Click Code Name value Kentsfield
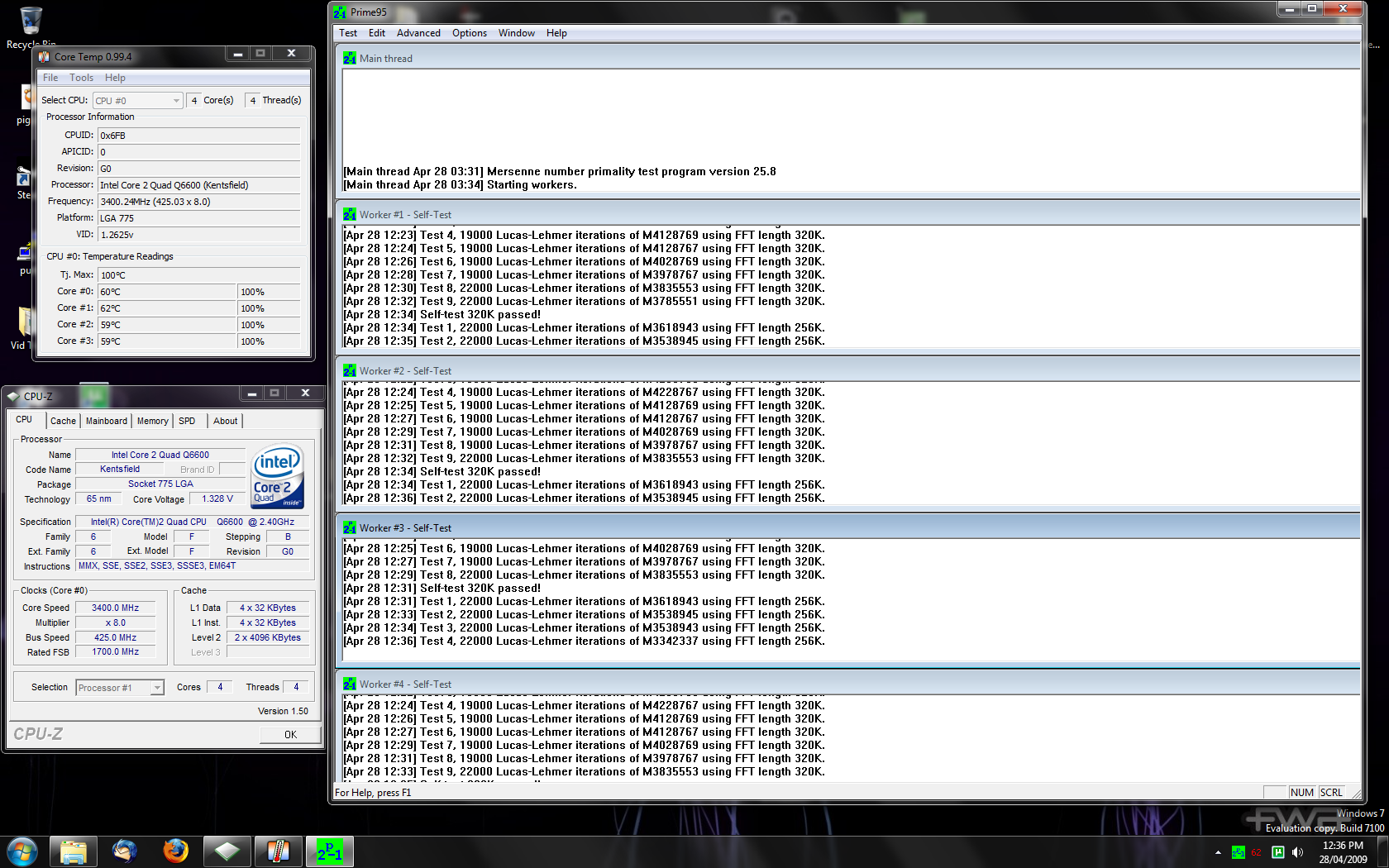Image resolution: width=1389 pixels, height=868 pixels. (x=120, y=469)
